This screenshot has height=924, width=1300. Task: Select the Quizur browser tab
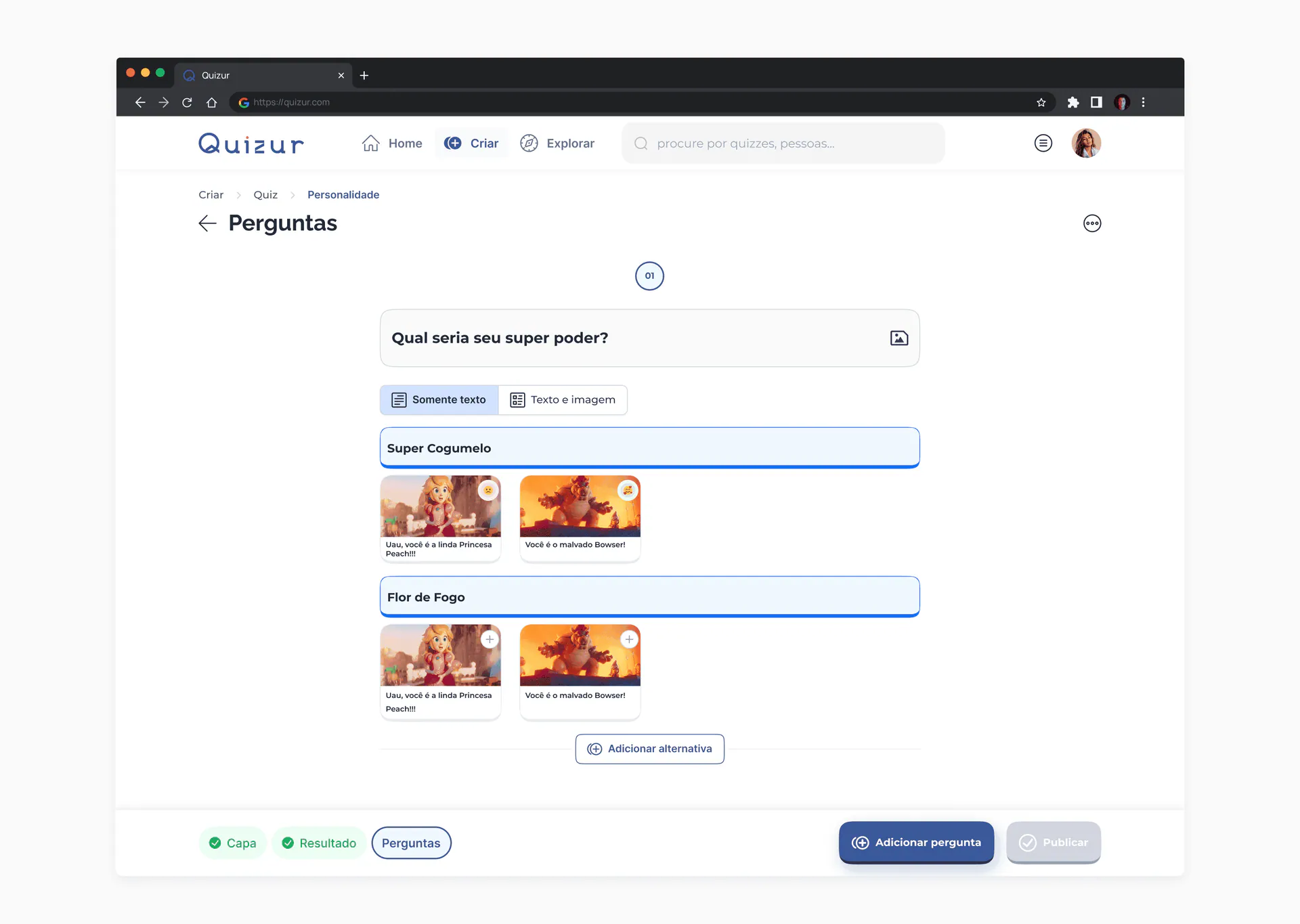(x=264, y=75)
